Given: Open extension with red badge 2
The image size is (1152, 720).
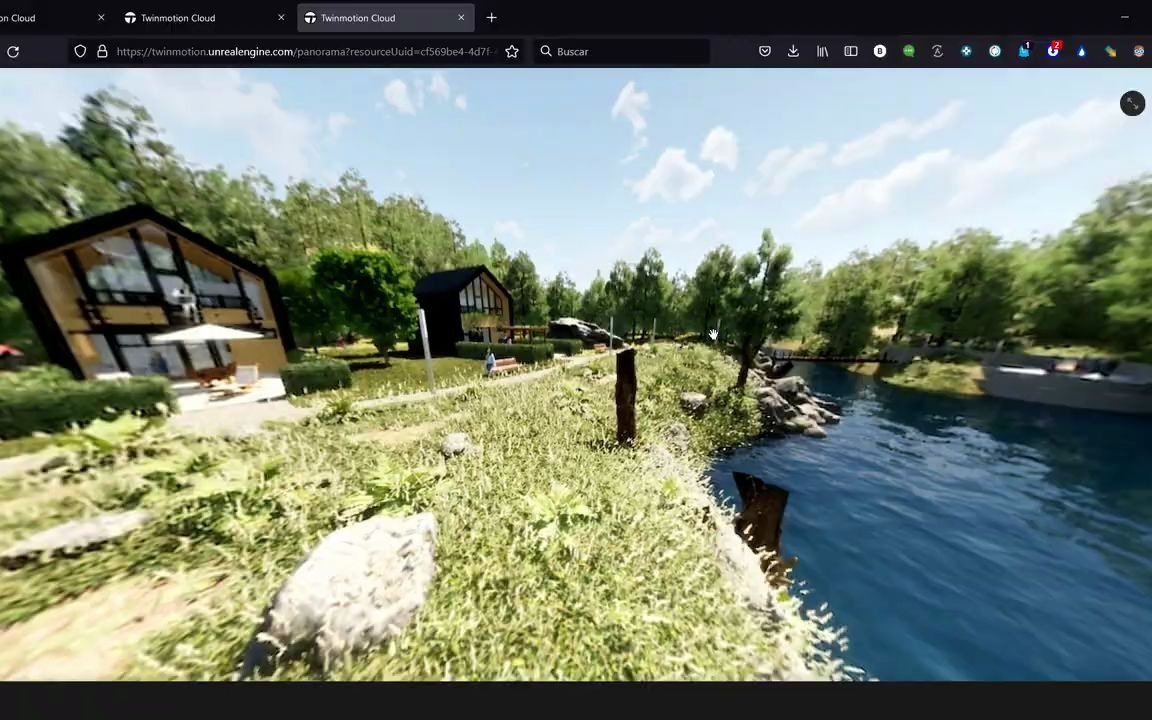Looking at the screenshot, I should coord(1054,50).
